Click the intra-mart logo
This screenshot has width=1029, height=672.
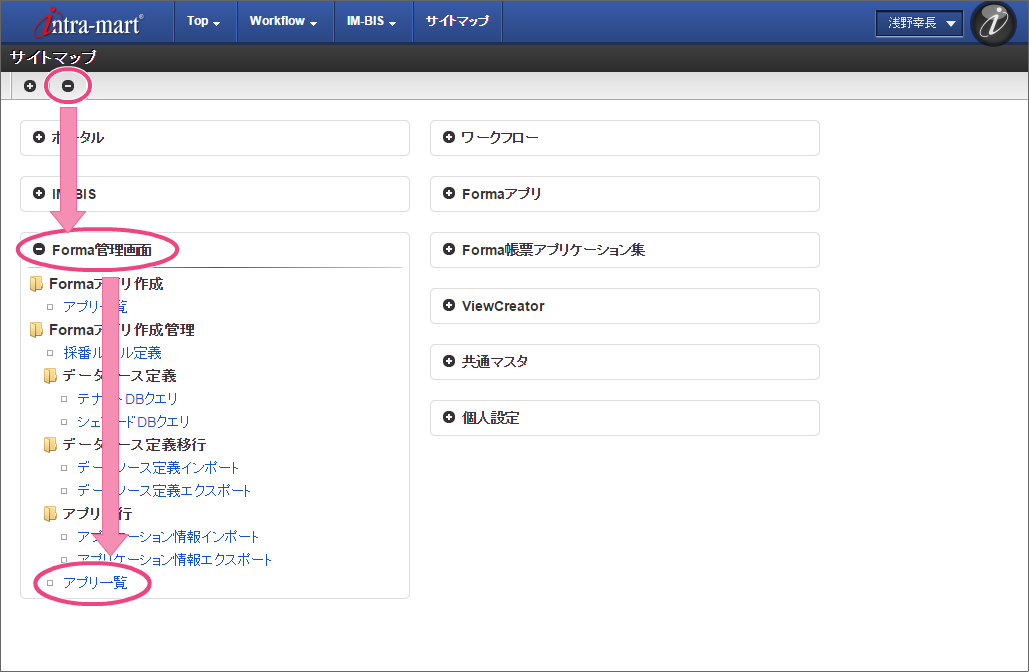point(88,22)
